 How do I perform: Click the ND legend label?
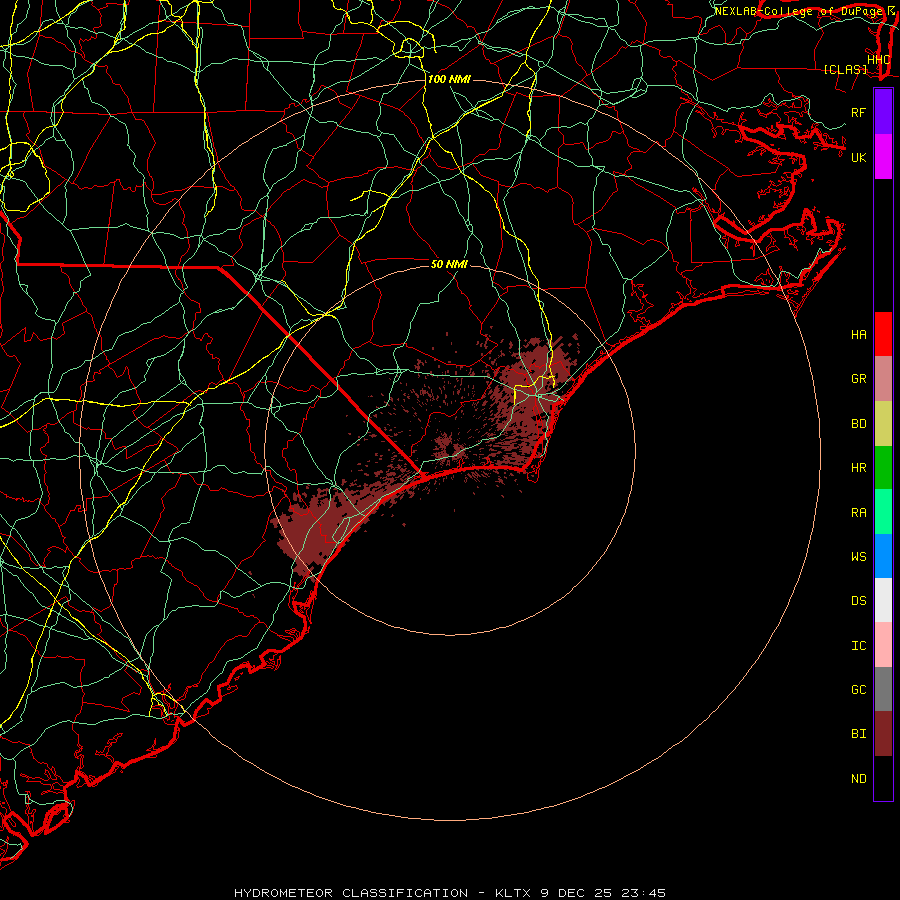pos(858,778)
